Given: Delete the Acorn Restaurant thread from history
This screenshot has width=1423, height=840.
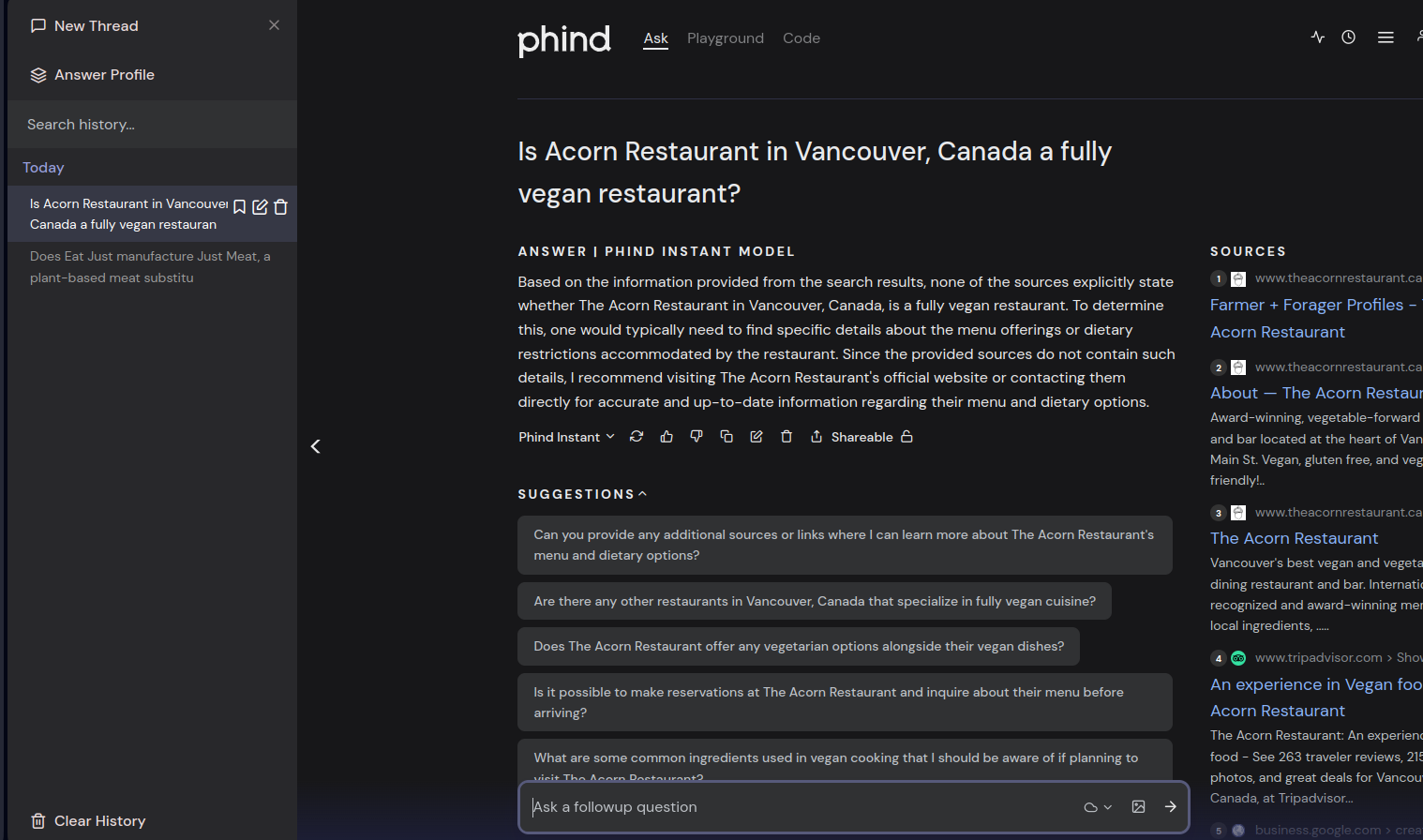Looking at the screenshot, I should 280,207.
